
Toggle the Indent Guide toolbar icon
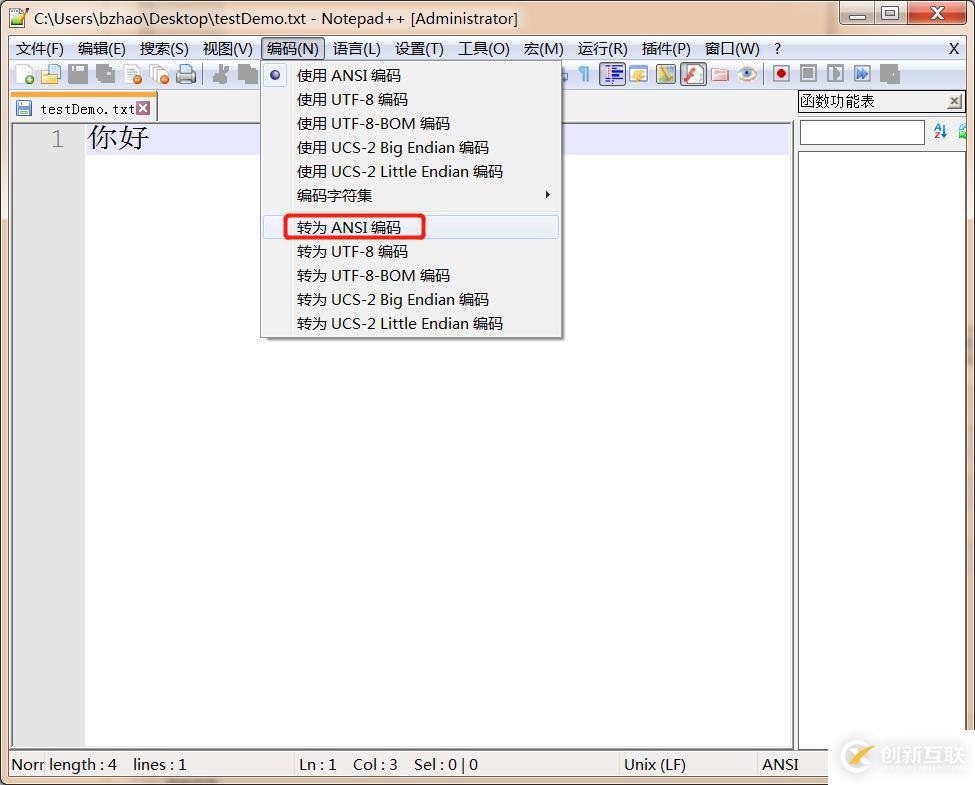[612, 75]
